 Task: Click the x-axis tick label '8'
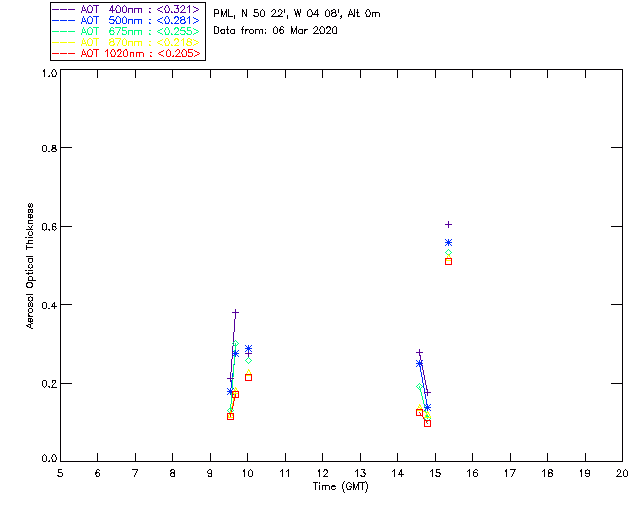173,473
